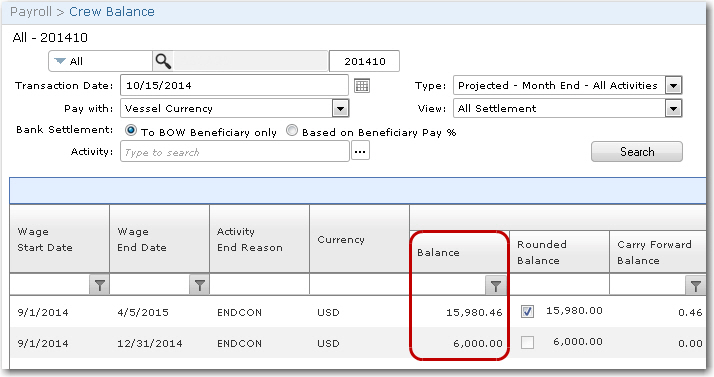714x377 pixels.
Task: Focus the Activity type-to-search field
Action: pos(235,152)
